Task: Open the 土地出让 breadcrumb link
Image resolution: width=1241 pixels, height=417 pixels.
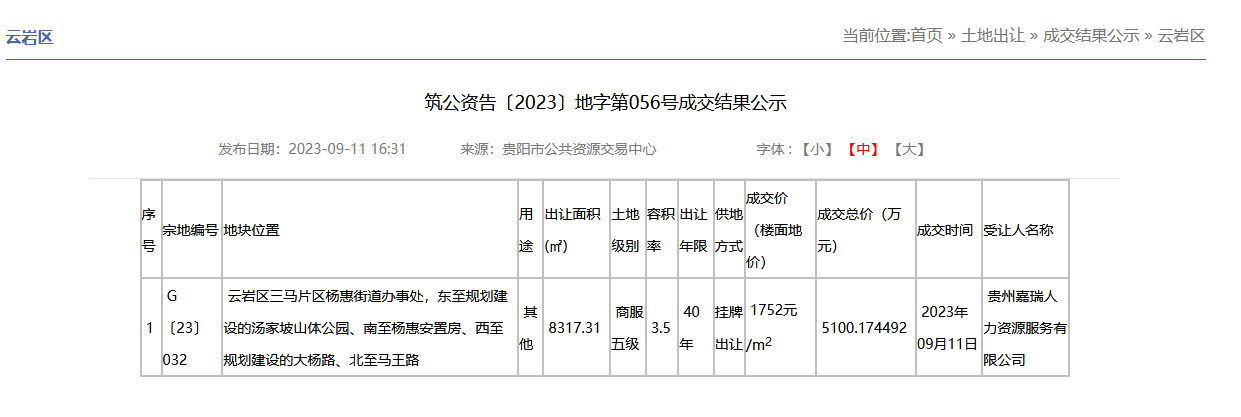Action: (992, 36)
